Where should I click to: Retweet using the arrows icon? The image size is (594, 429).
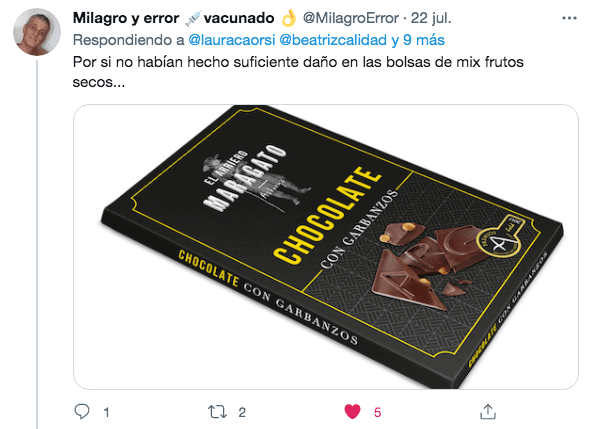coord(217,412)
